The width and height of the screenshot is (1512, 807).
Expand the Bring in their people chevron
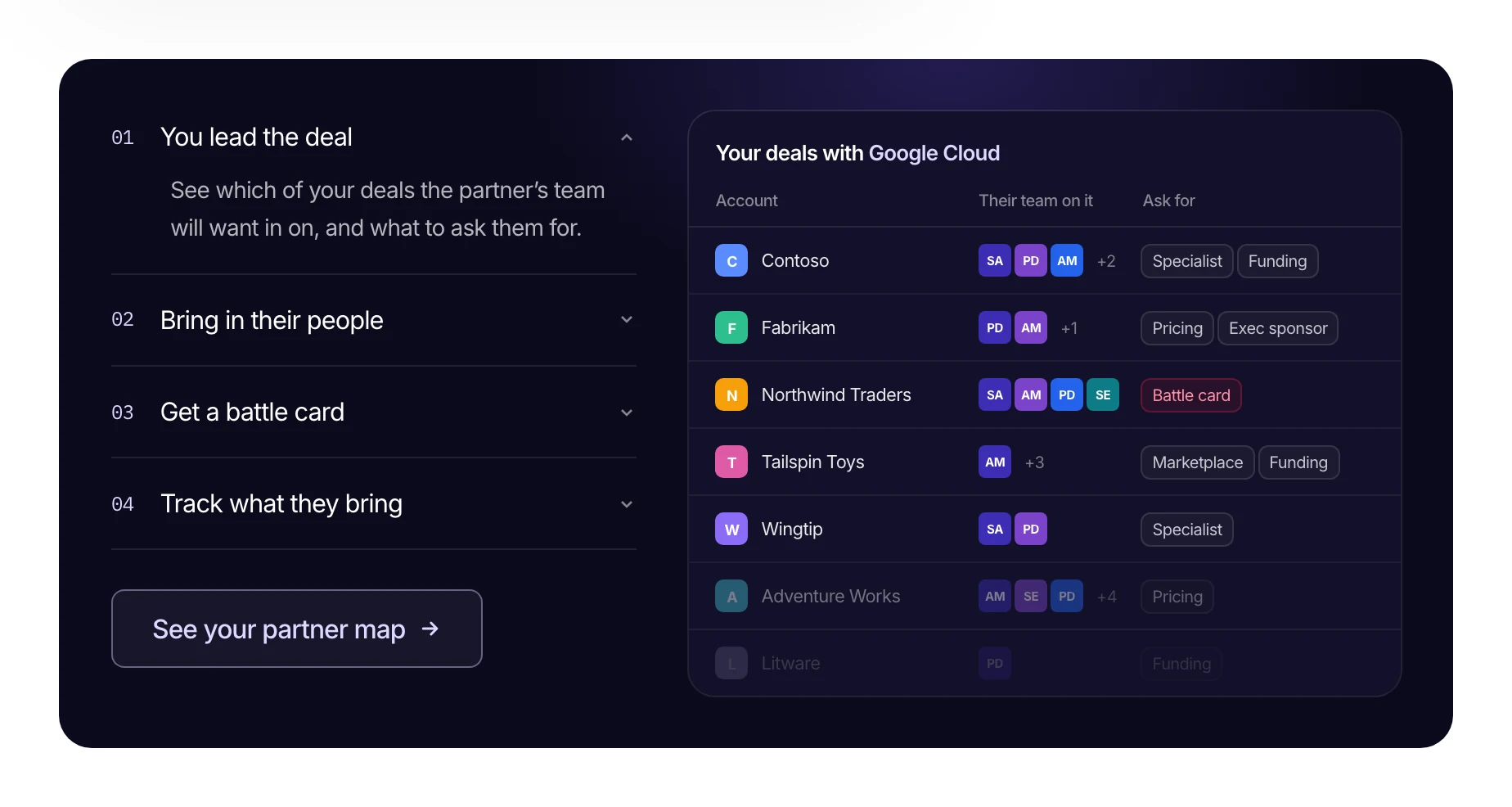tap(627, 320)
